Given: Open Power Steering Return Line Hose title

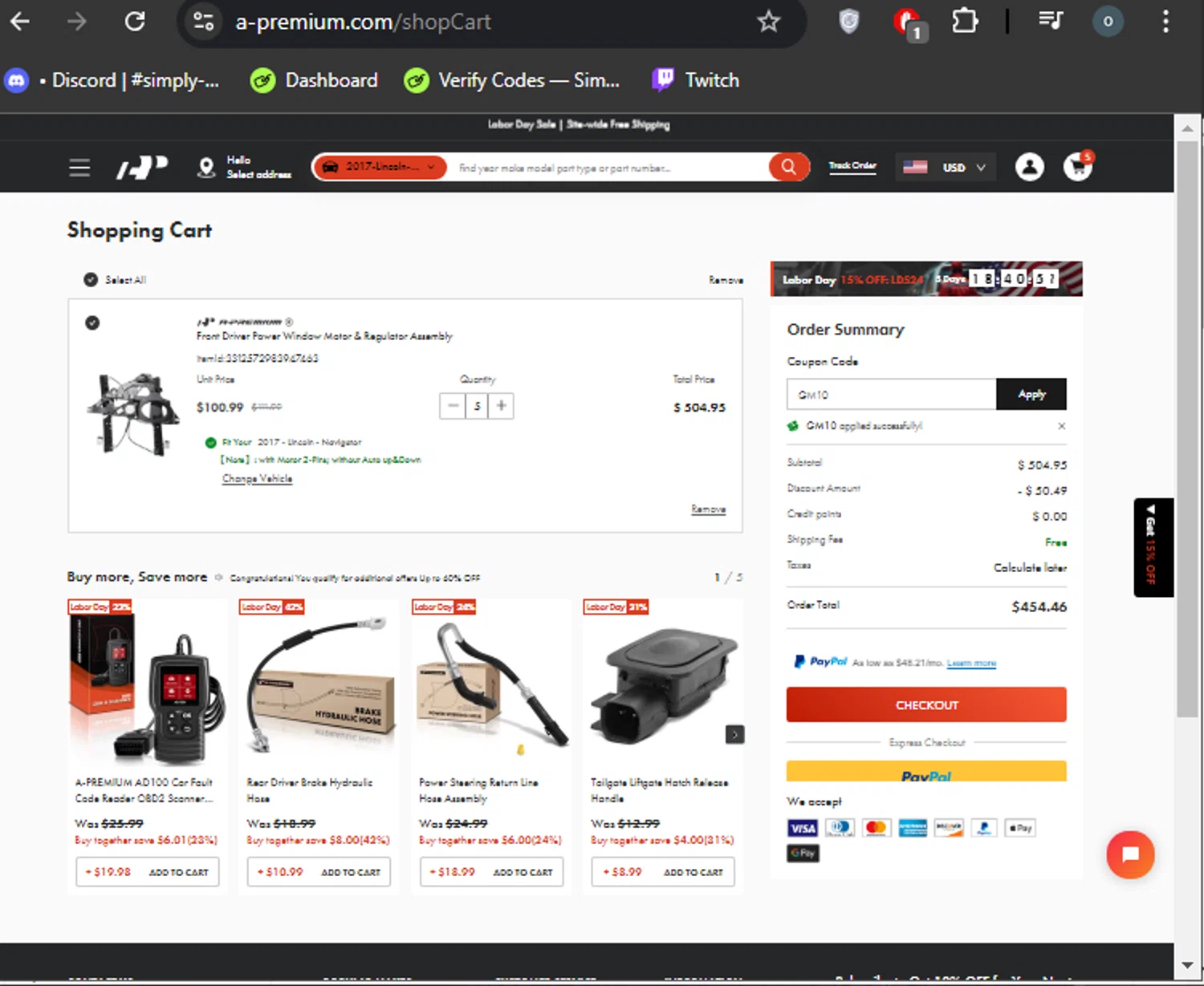Looking at the screenshot, I should [x=478, y=790].
